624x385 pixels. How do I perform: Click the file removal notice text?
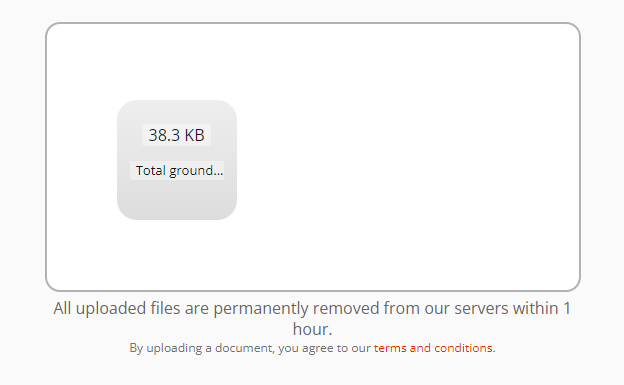tap(312, 319)
